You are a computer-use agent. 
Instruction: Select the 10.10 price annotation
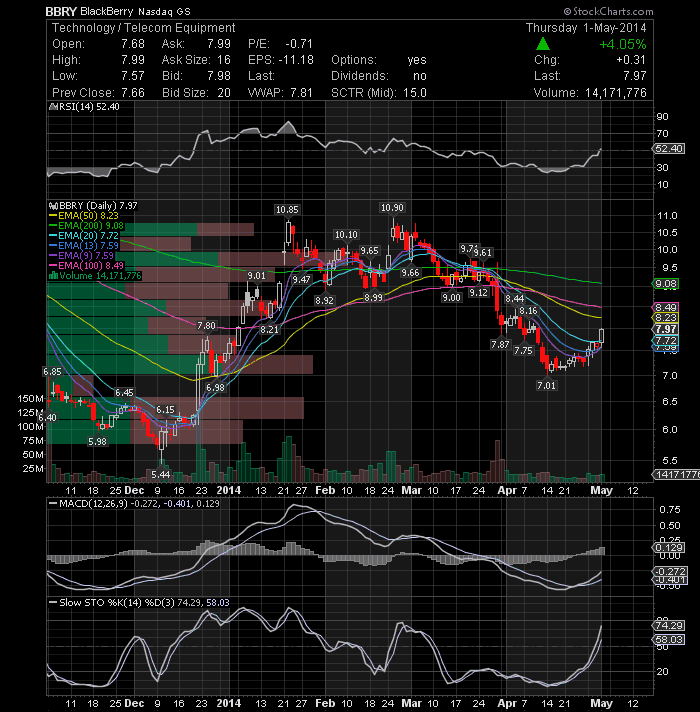(346, 234)
